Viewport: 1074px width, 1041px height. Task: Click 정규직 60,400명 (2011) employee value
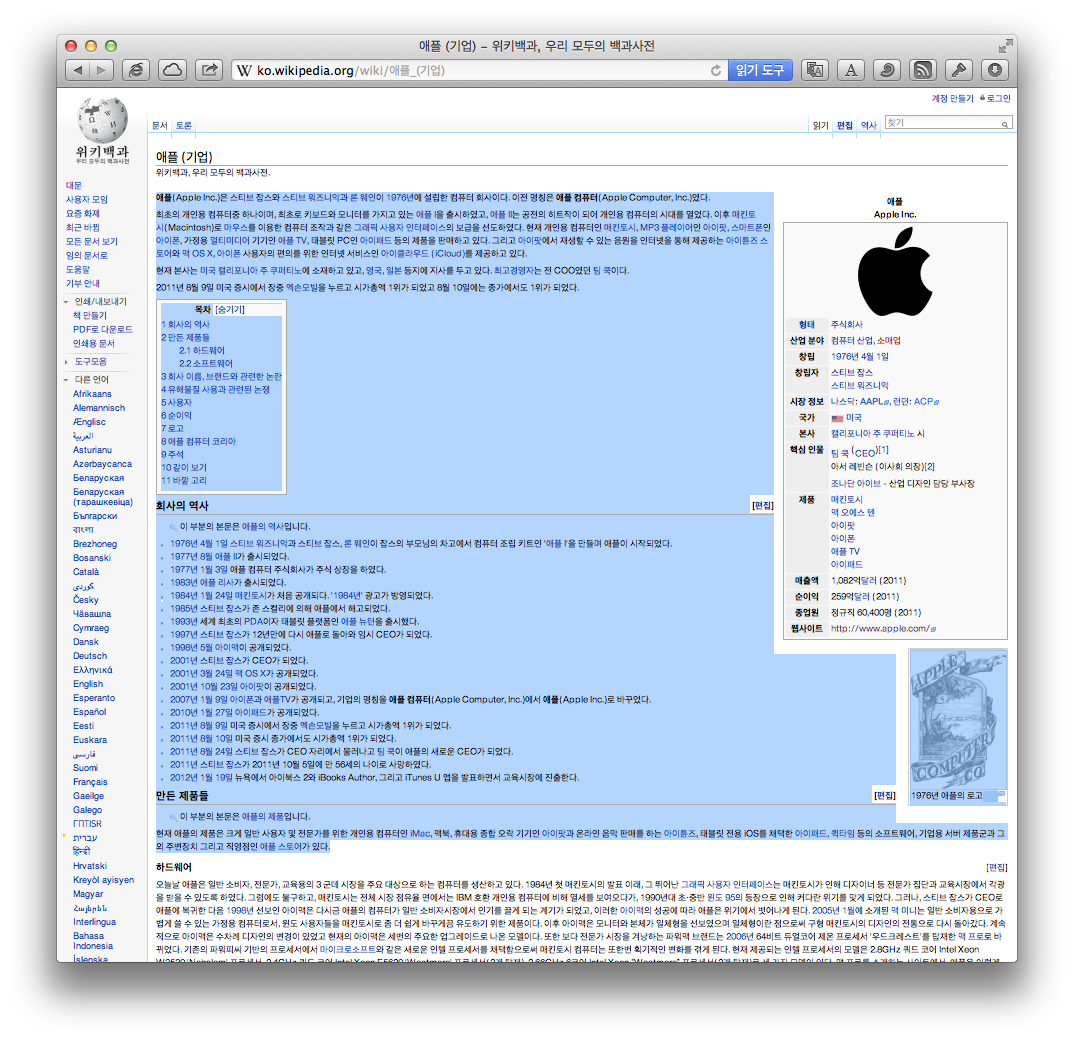[x=876, y=613]
